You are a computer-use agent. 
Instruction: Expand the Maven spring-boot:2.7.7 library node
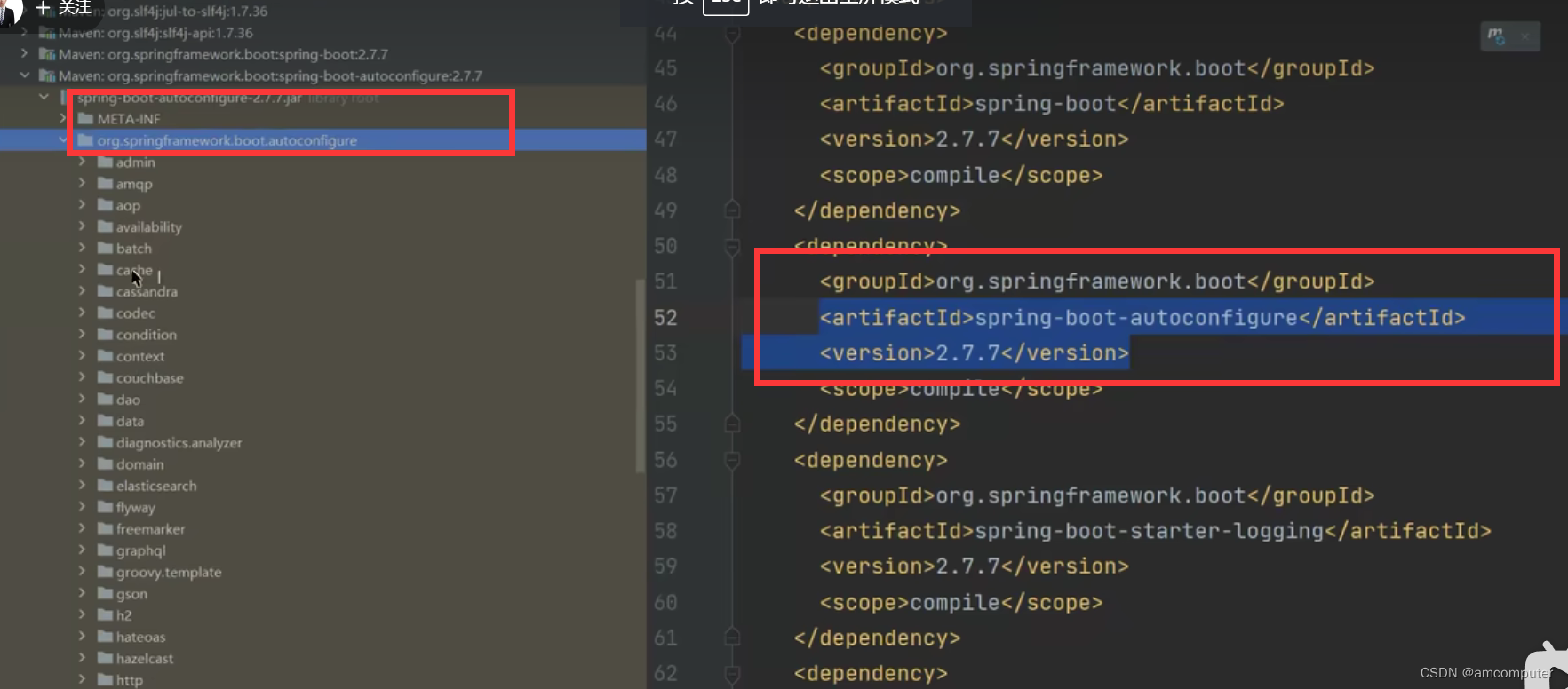[x=24, y=54]
